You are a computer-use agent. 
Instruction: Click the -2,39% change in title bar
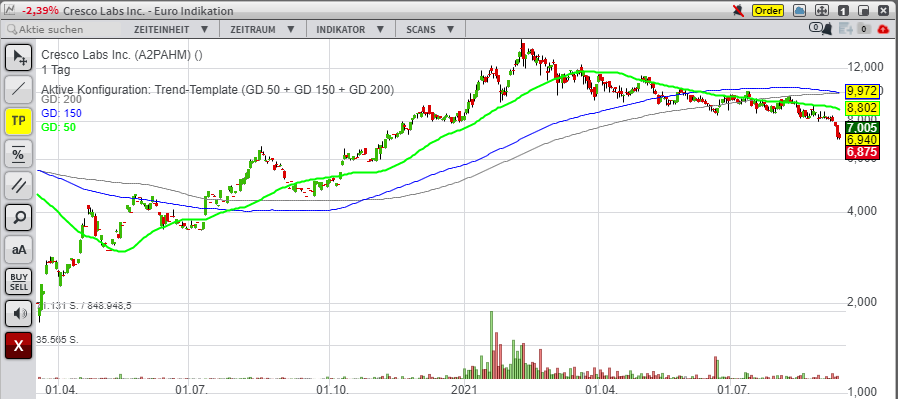39,11
